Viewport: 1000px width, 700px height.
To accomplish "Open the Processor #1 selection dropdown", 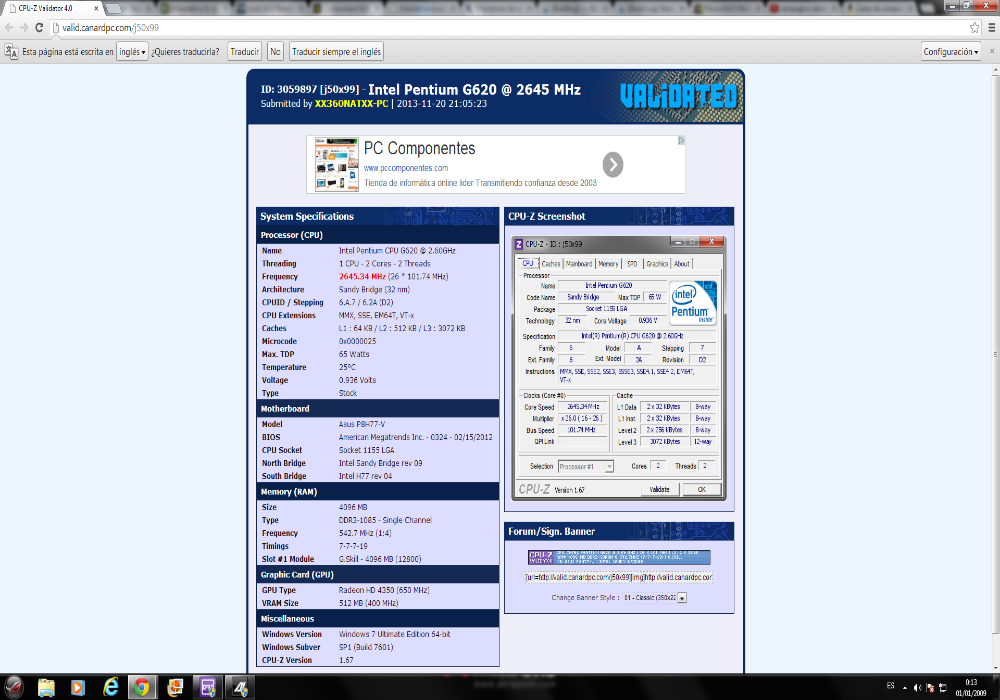I will click(585, 467).
